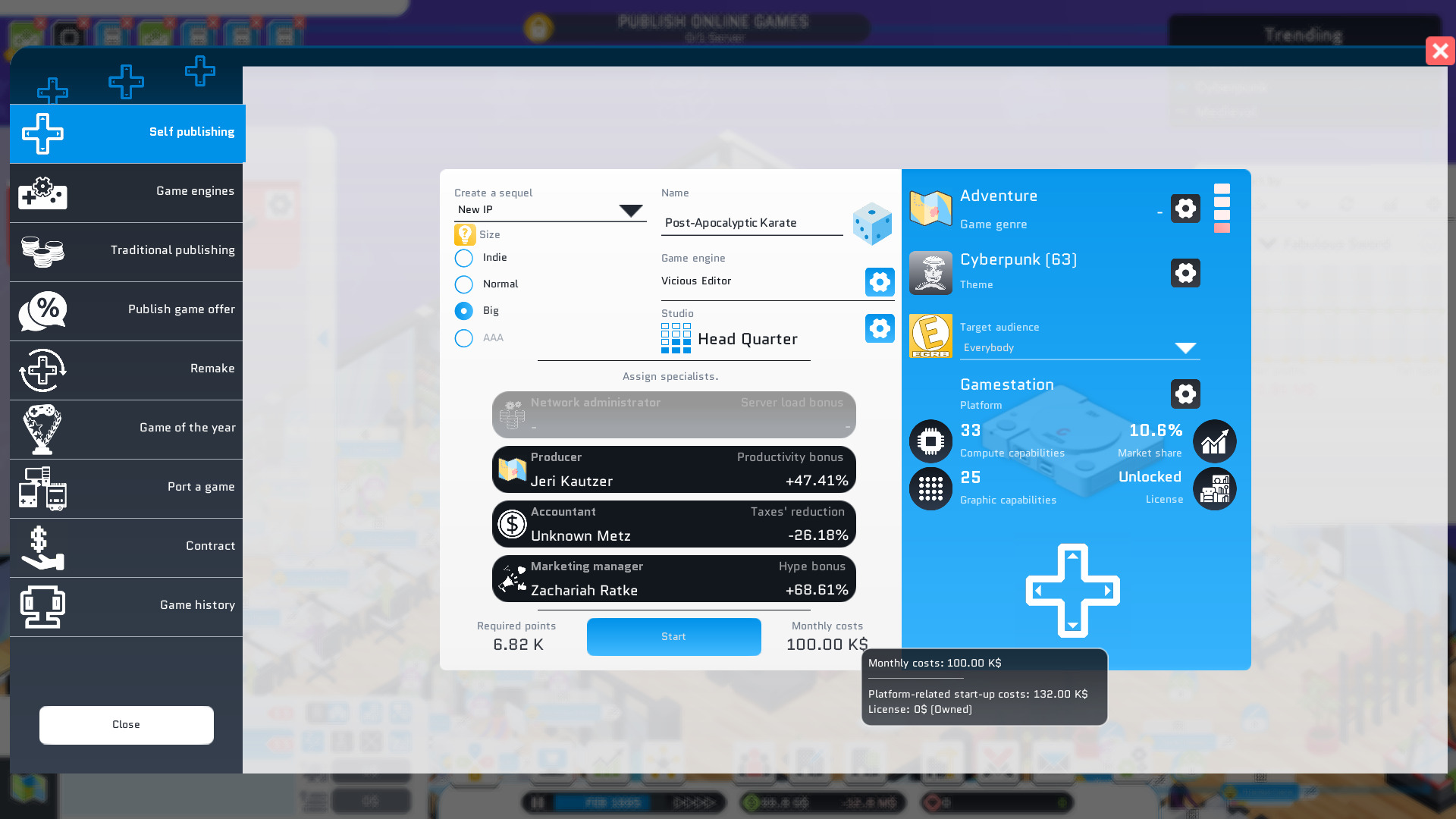Click the Close button on dialog
This screenshot has height=819, width=1456.
point(126,724)
